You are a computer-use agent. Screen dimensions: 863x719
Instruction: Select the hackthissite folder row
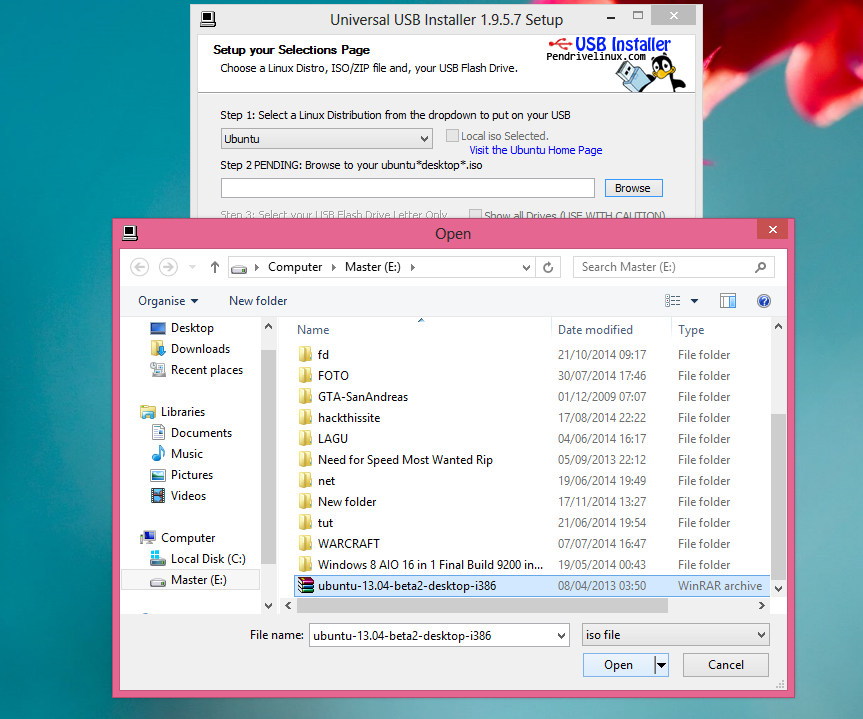coord(532,418)
